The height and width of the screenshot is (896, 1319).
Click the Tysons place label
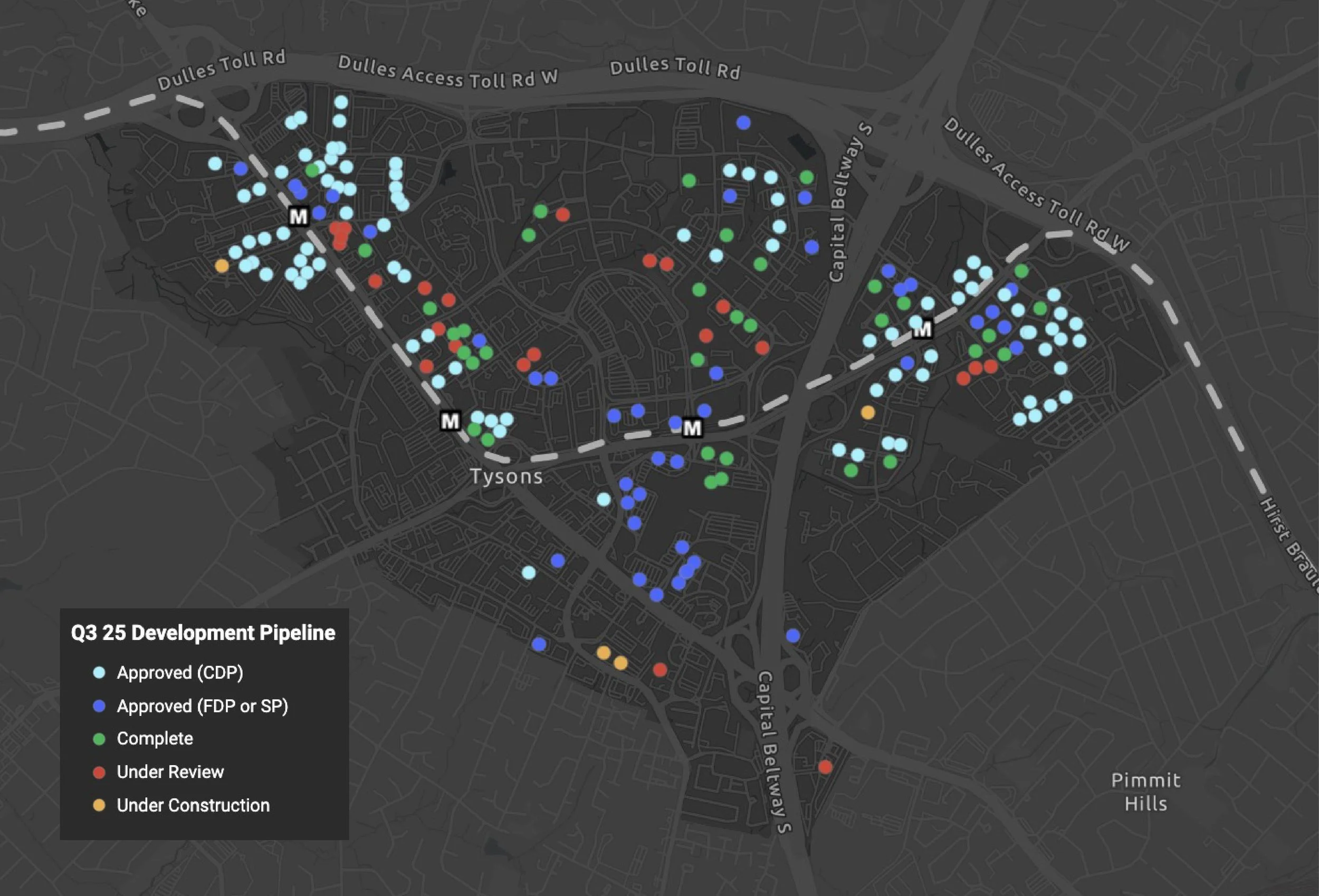pyautogui.click(x=508, y=476)
